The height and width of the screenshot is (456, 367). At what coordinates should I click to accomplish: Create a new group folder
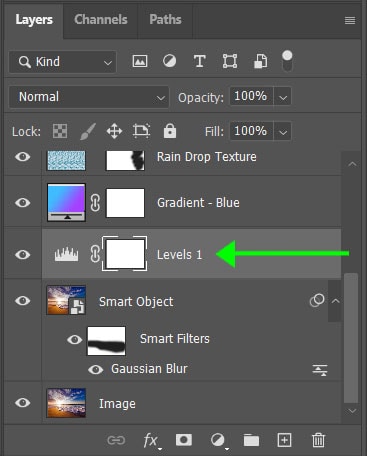tap(251, 440)
